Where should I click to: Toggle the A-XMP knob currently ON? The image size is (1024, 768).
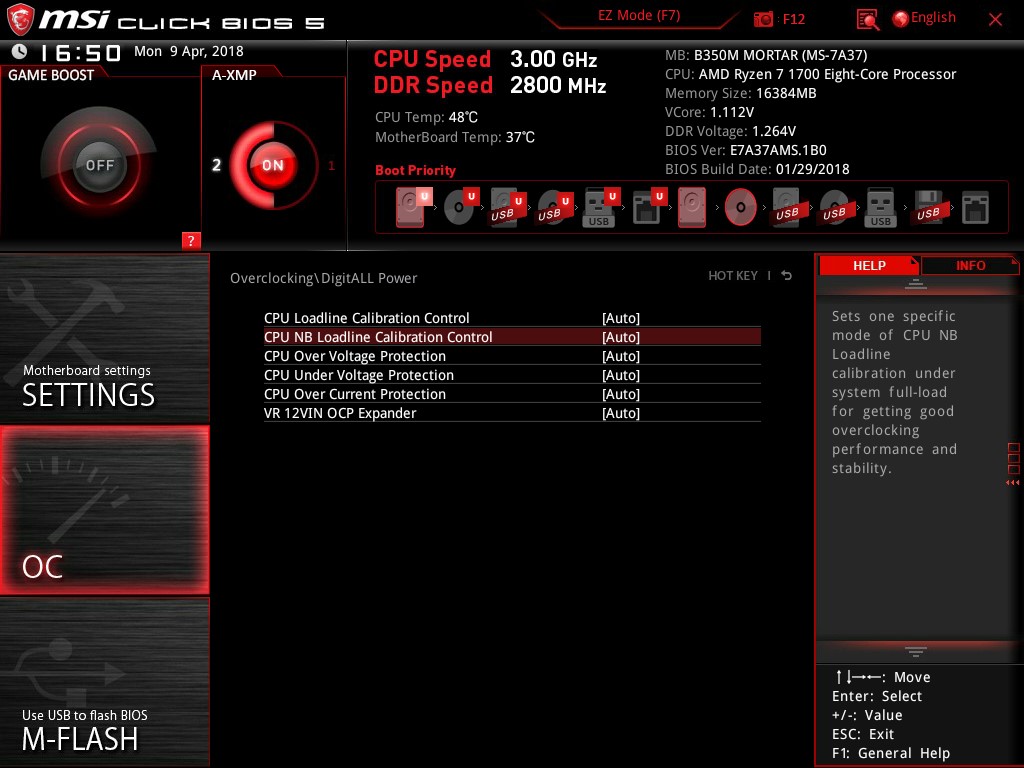pyautogui.click(x=273, y=165)
